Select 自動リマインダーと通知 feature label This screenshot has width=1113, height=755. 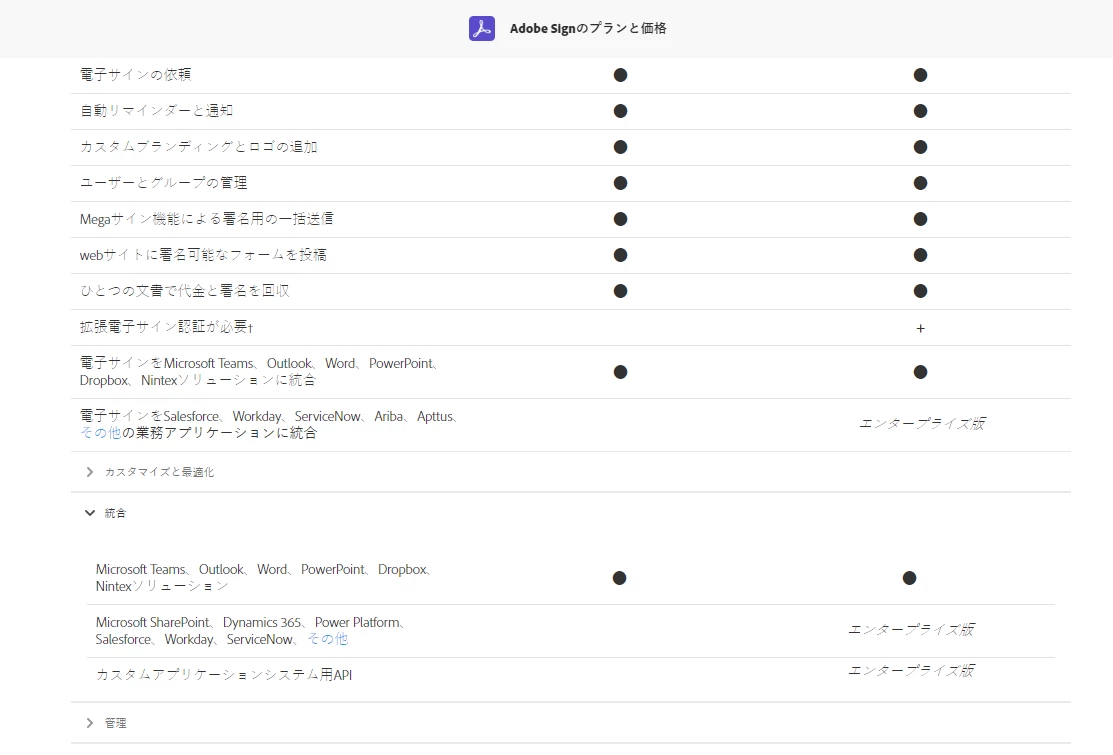point(156,111)
